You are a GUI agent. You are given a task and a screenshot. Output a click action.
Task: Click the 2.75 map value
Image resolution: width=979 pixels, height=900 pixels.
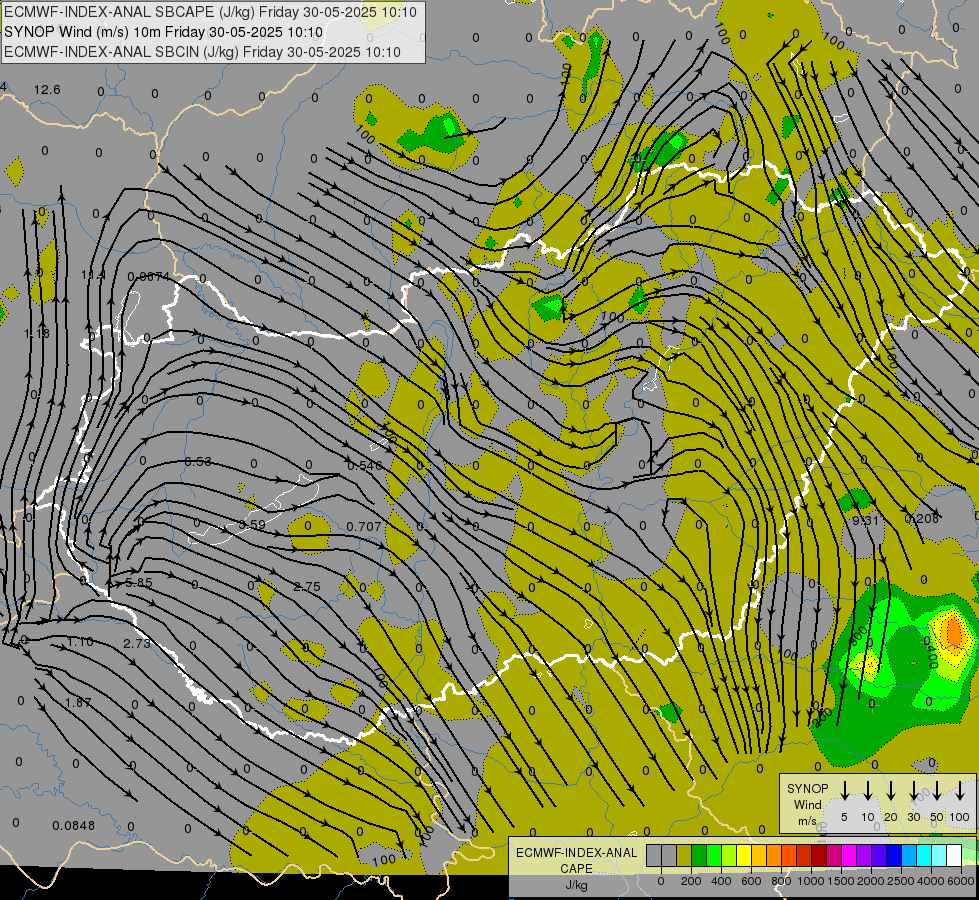point(307,587)
